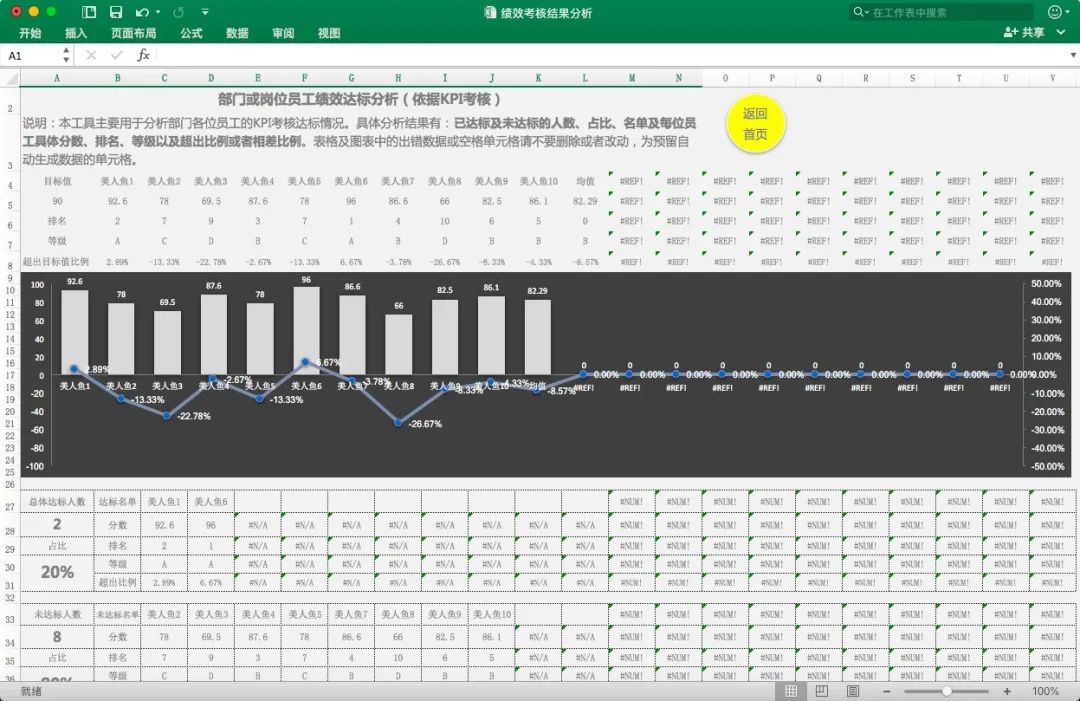Click the zoom slider handle

[946, 691]
